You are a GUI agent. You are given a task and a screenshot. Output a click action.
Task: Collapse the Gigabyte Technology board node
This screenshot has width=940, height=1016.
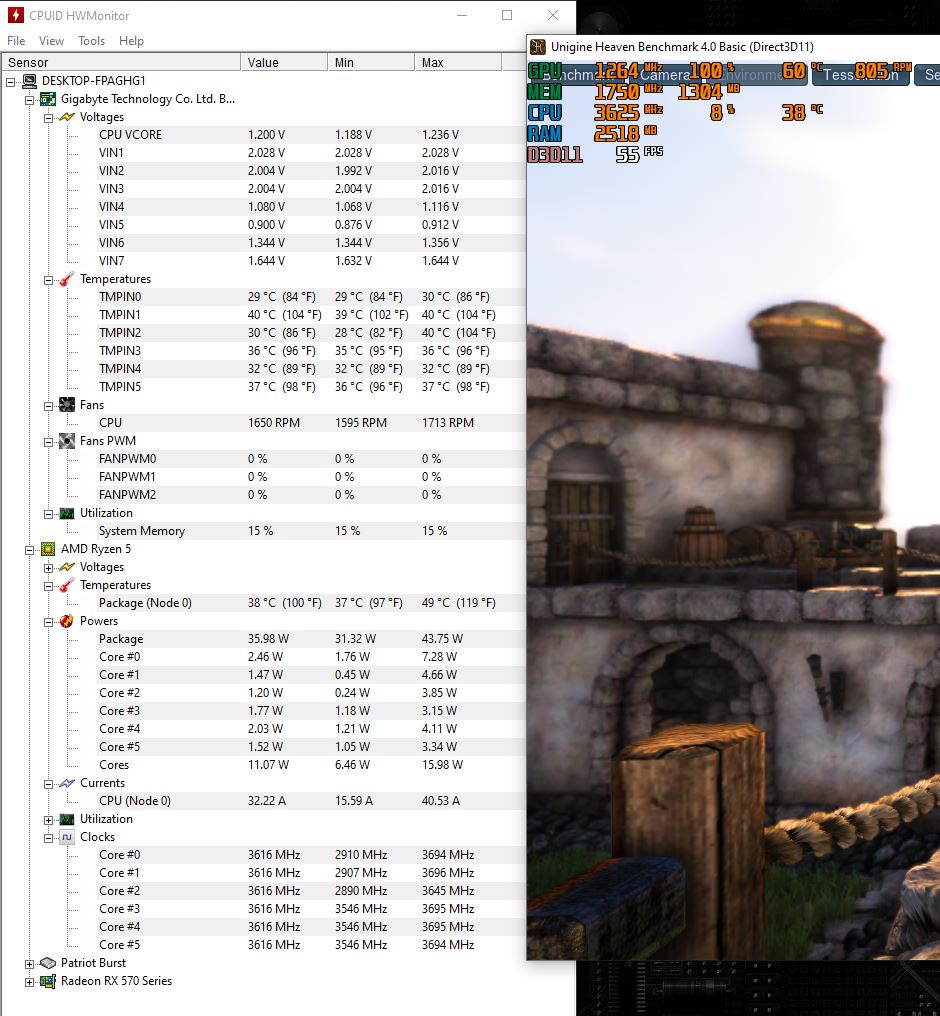point(29,100)
